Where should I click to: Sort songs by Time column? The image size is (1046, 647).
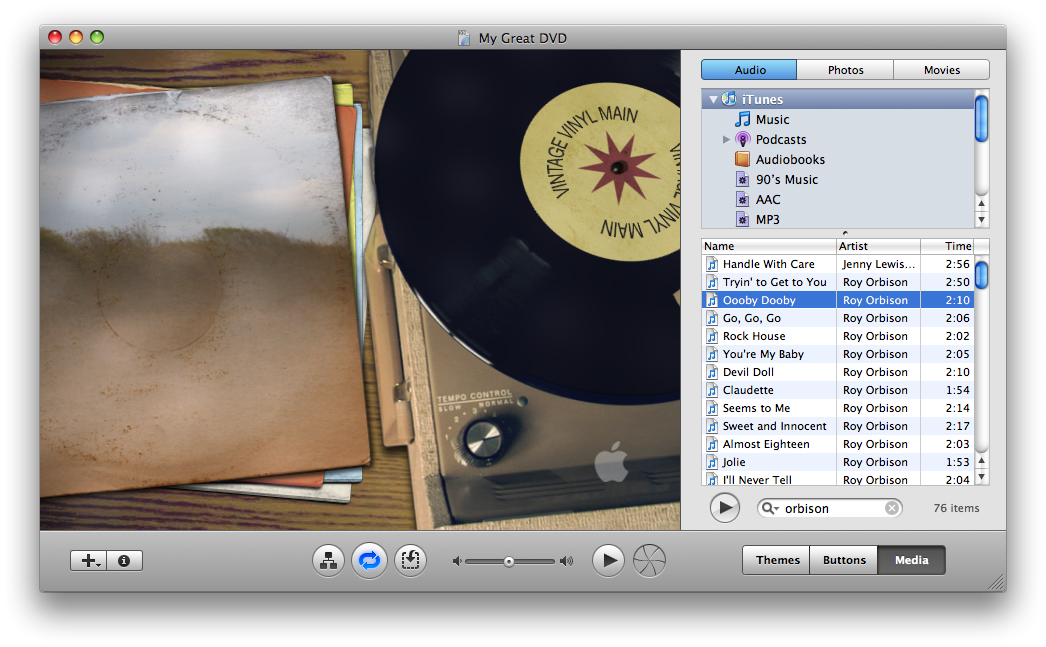[947, 246]
